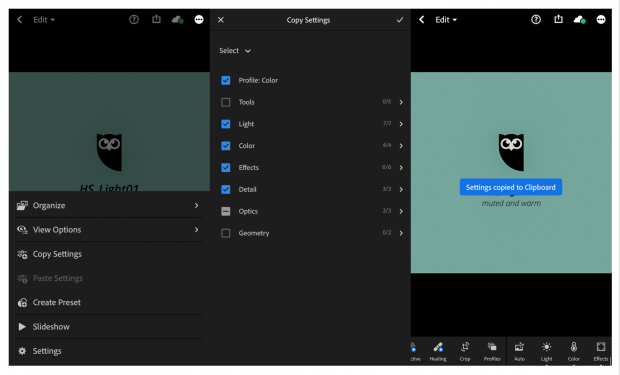Apply Auto adjustment tool
This screenshot has width=620, height=375.
point(519,351)
